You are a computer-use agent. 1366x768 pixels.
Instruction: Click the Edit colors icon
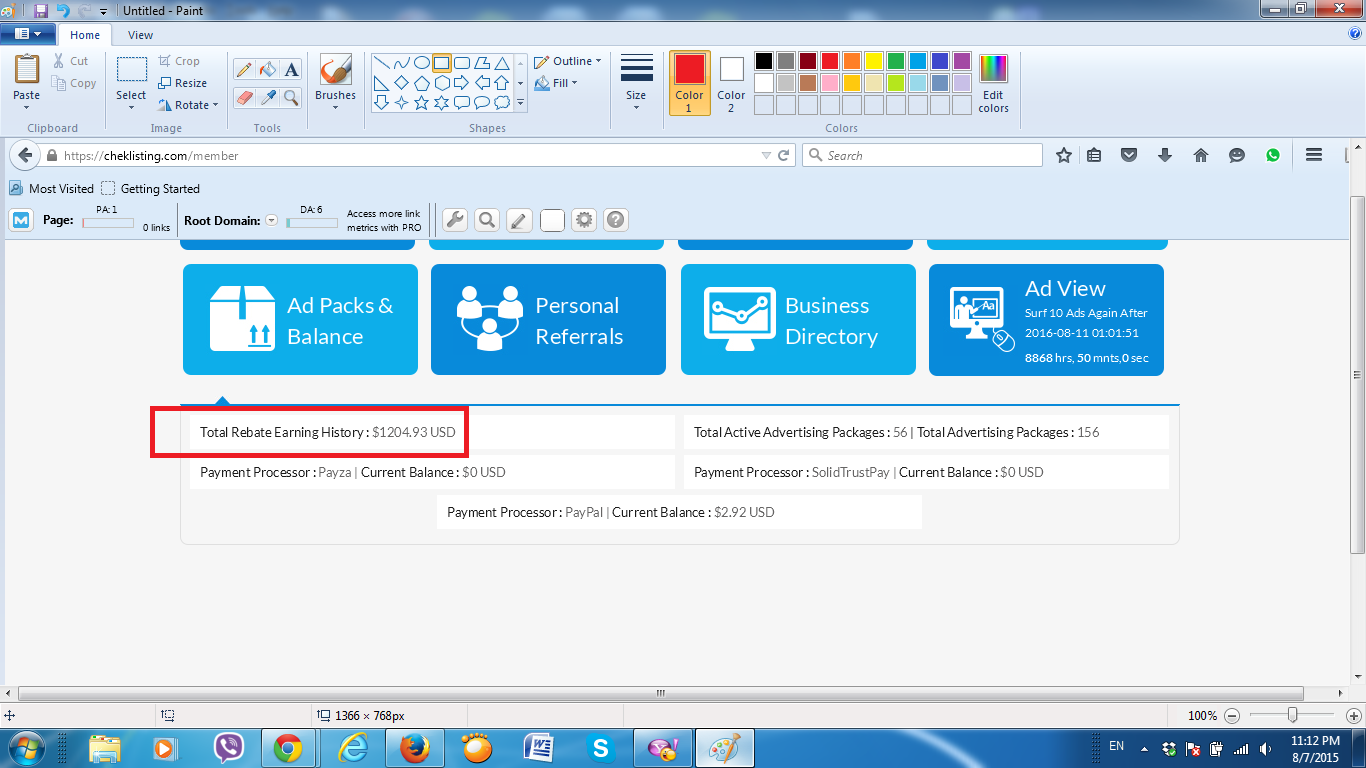click(x=993, y=84)
